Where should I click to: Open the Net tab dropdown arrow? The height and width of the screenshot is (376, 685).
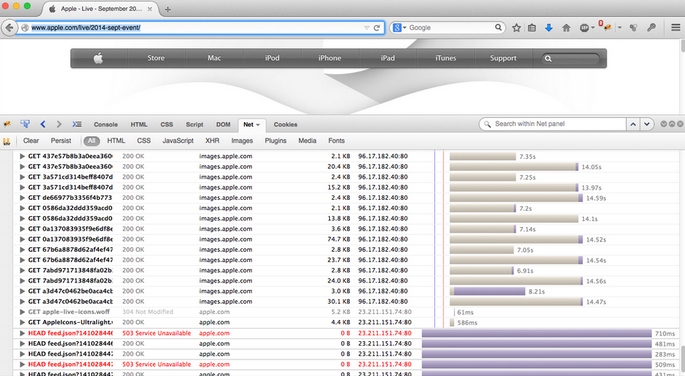tap(258, 125)
